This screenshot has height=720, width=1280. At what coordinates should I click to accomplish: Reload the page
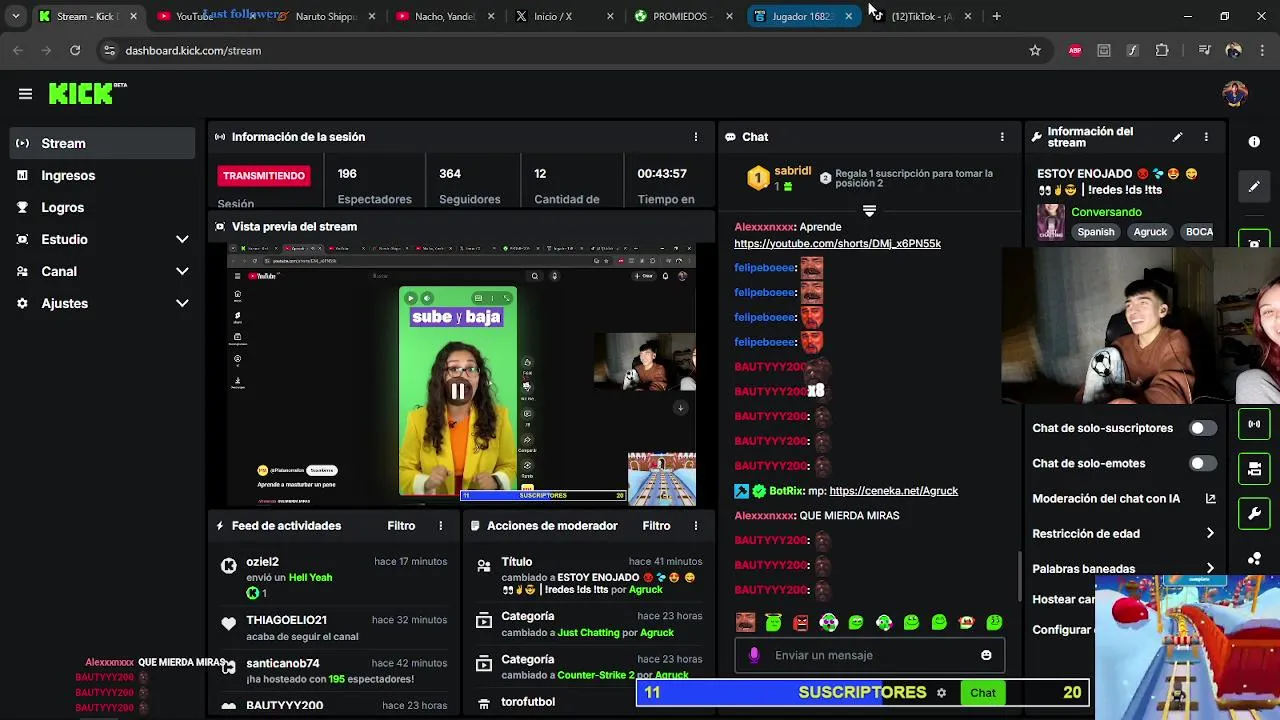[75, 50]
